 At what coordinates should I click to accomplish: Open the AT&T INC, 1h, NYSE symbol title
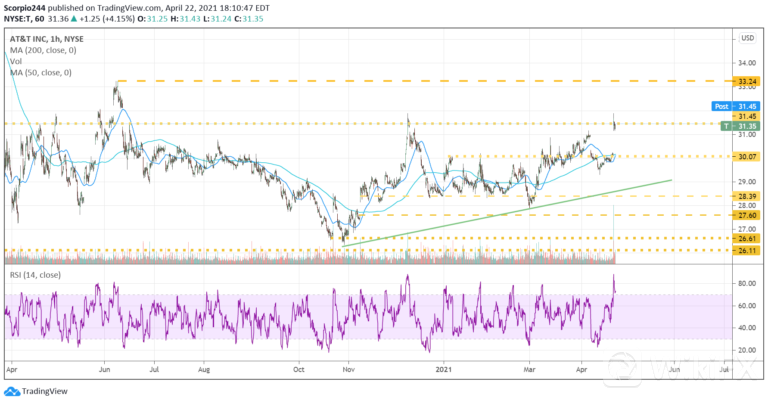pos(48,38)
